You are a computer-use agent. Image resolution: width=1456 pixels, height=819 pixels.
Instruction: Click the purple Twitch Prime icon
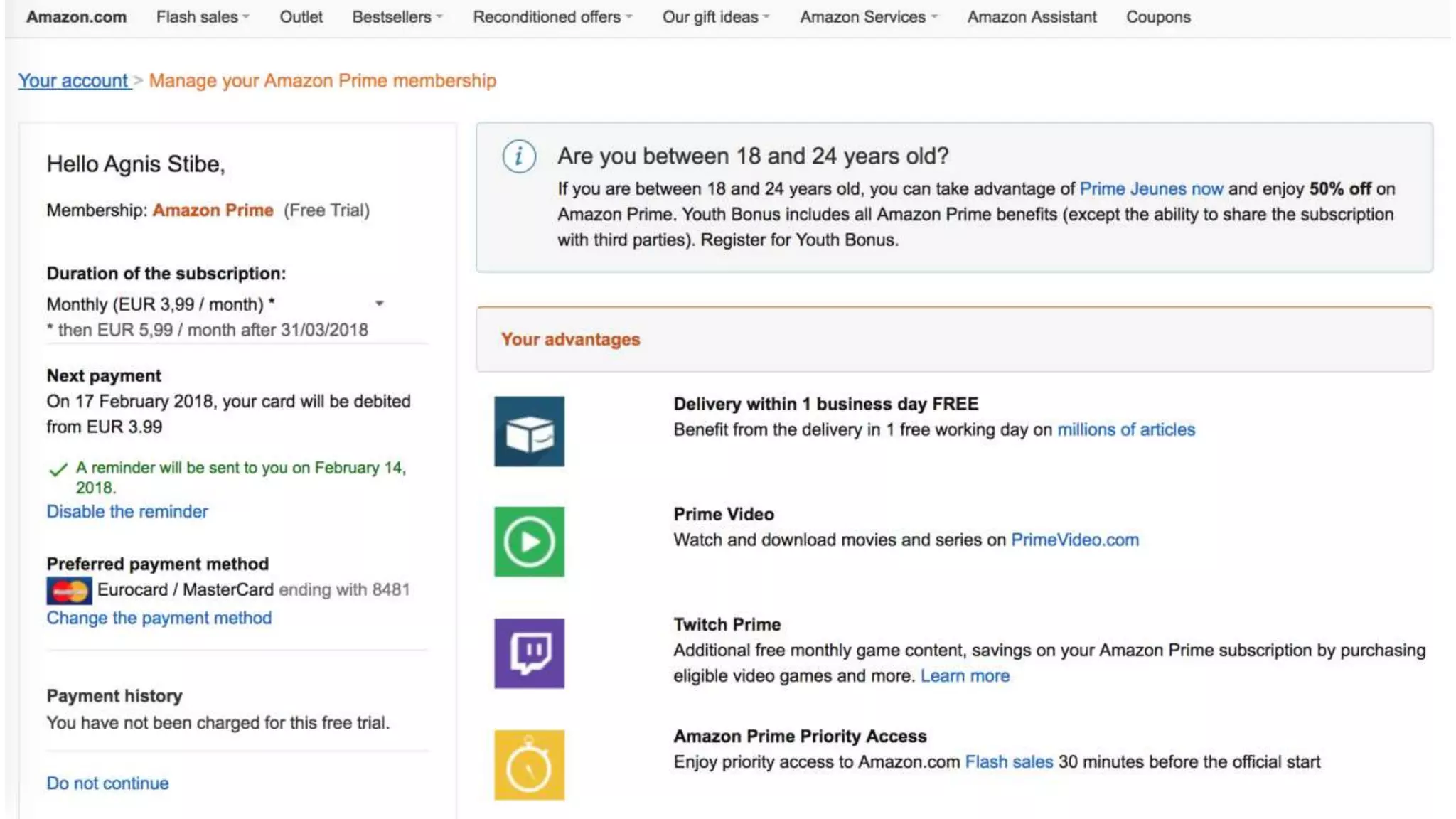click(x=529, y=653)
